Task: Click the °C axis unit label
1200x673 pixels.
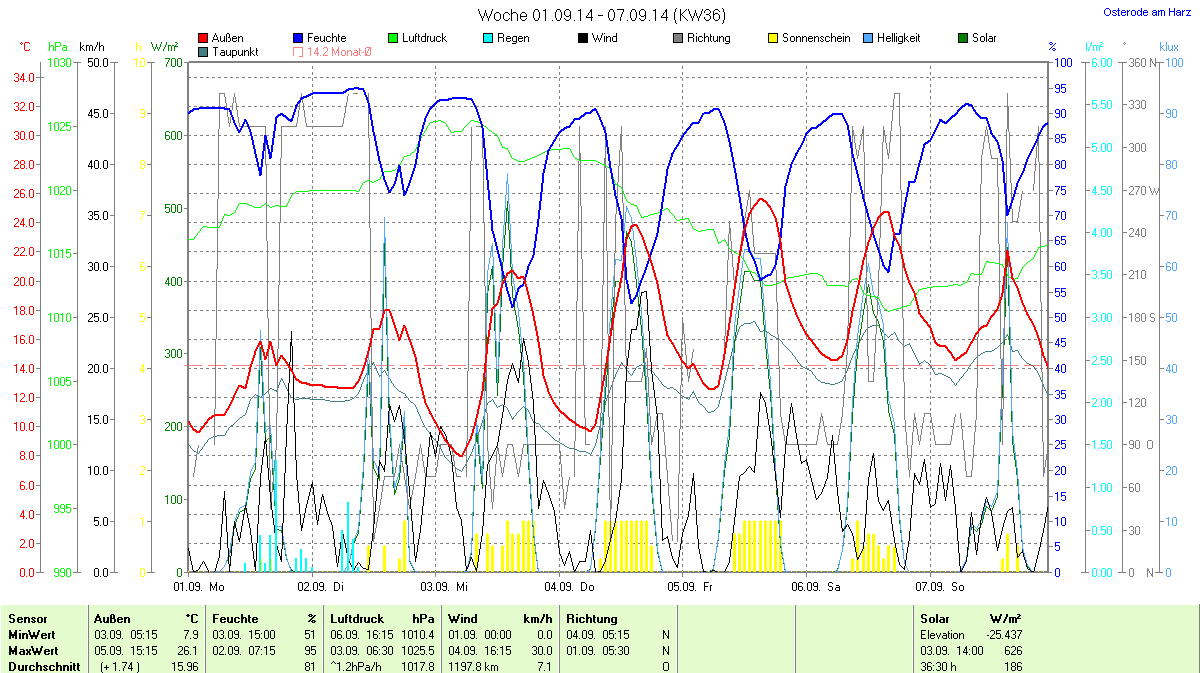Action: tap(25, 47)
